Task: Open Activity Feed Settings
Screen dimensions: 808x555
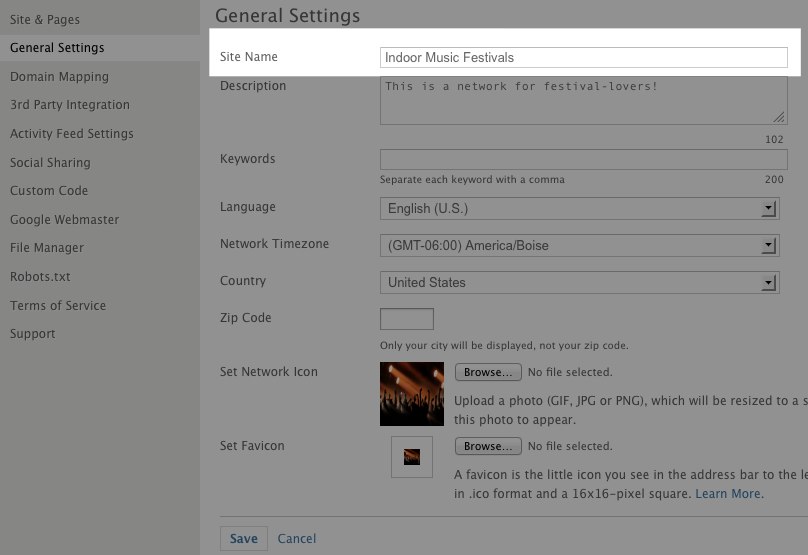Action: click(x=72, y=134)
